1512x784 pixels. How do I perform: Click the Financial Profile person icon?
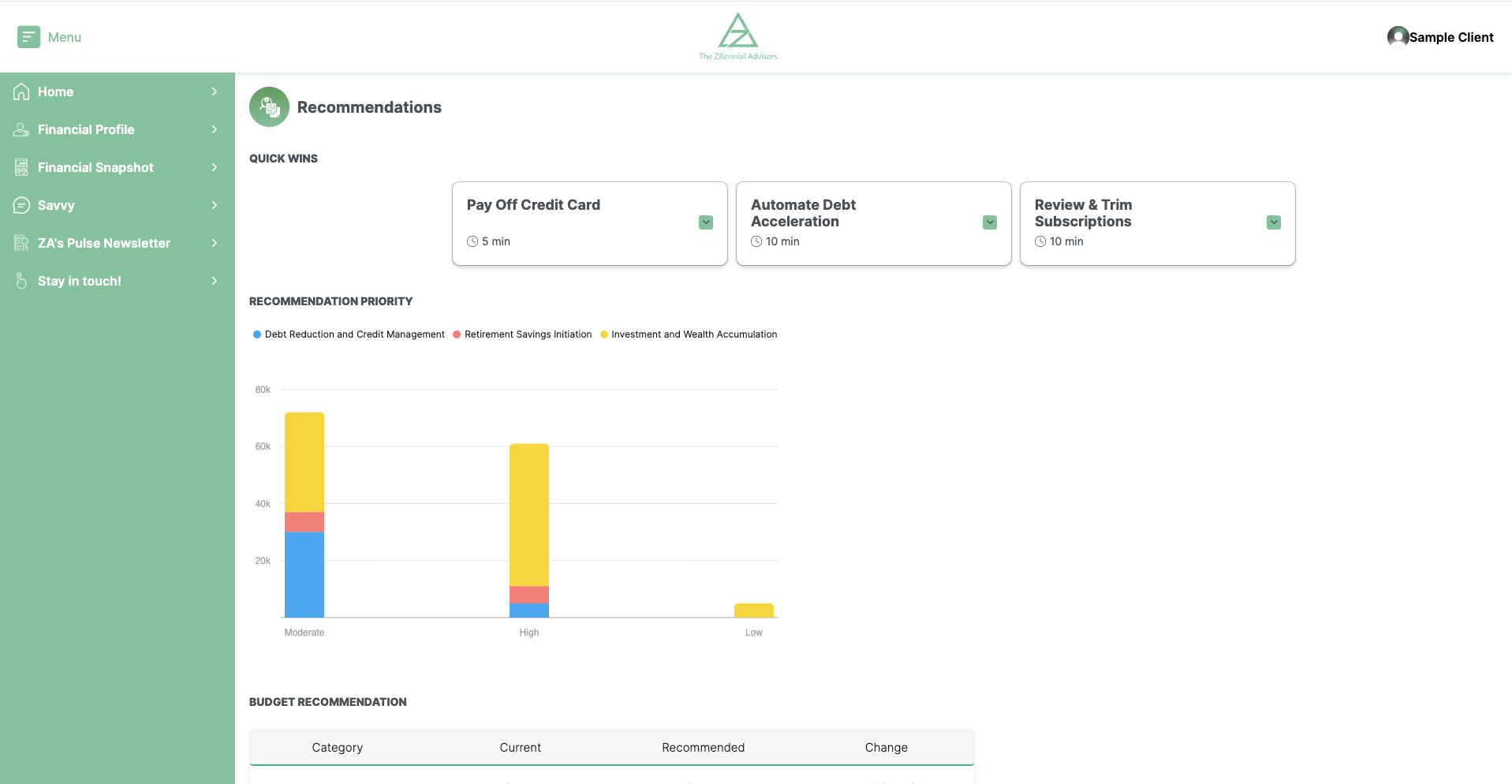[x=21, y=129]
